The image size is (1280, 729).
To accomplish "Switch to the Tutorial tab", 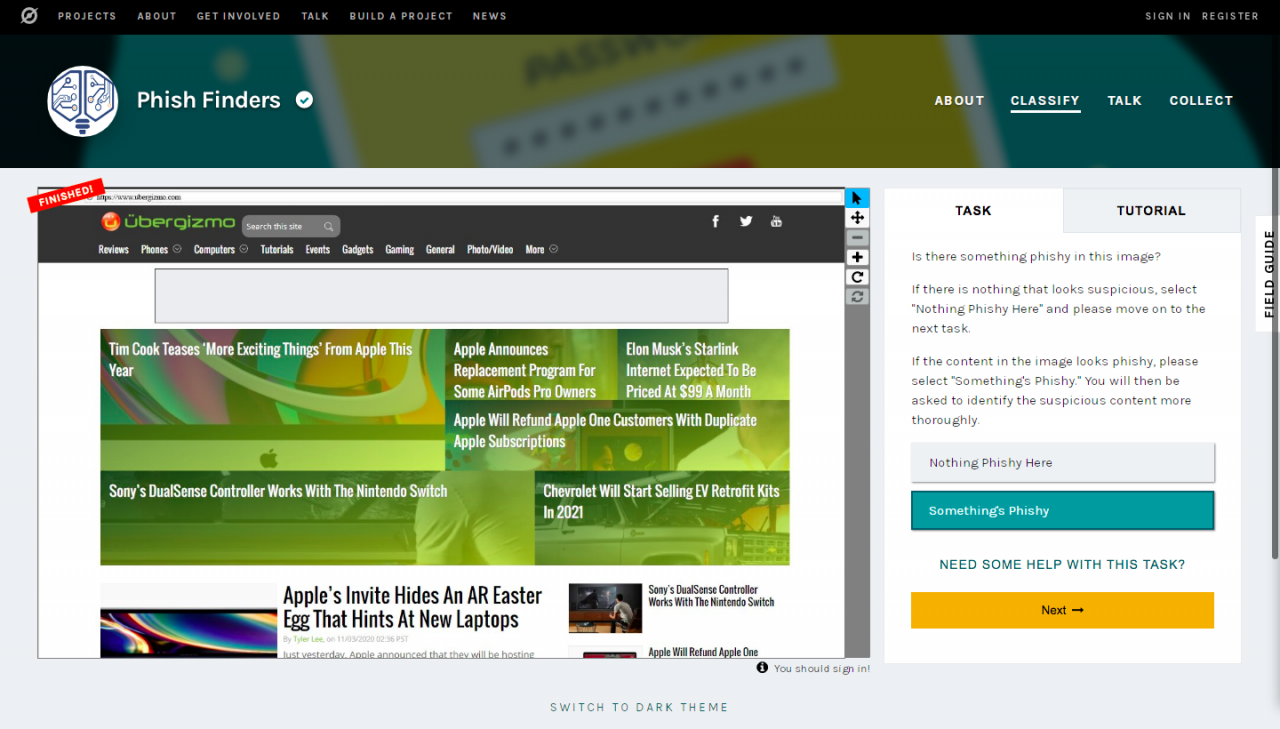I will point(1151,210).
